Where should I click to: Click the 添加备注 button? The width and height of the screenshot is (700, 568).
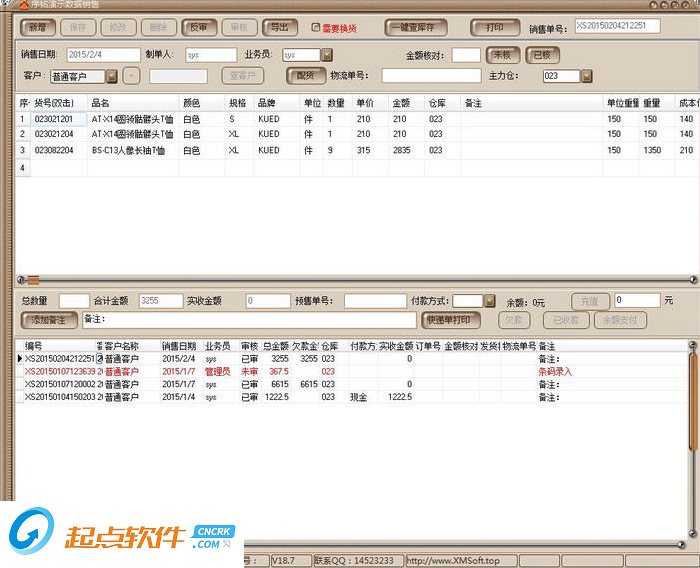(x=49, y=320)
